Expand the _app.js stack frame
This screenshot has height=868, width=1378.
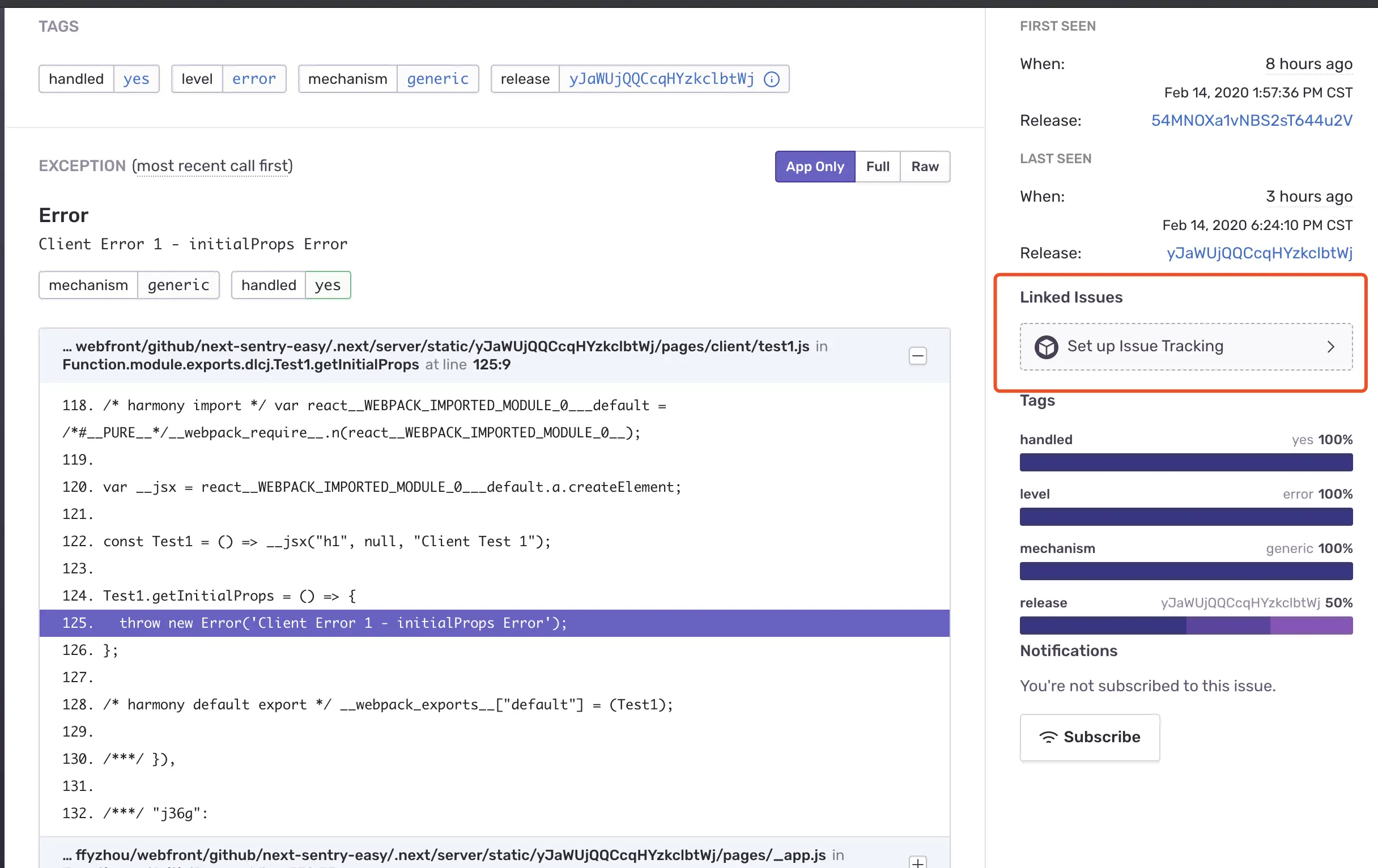(917, 862)
